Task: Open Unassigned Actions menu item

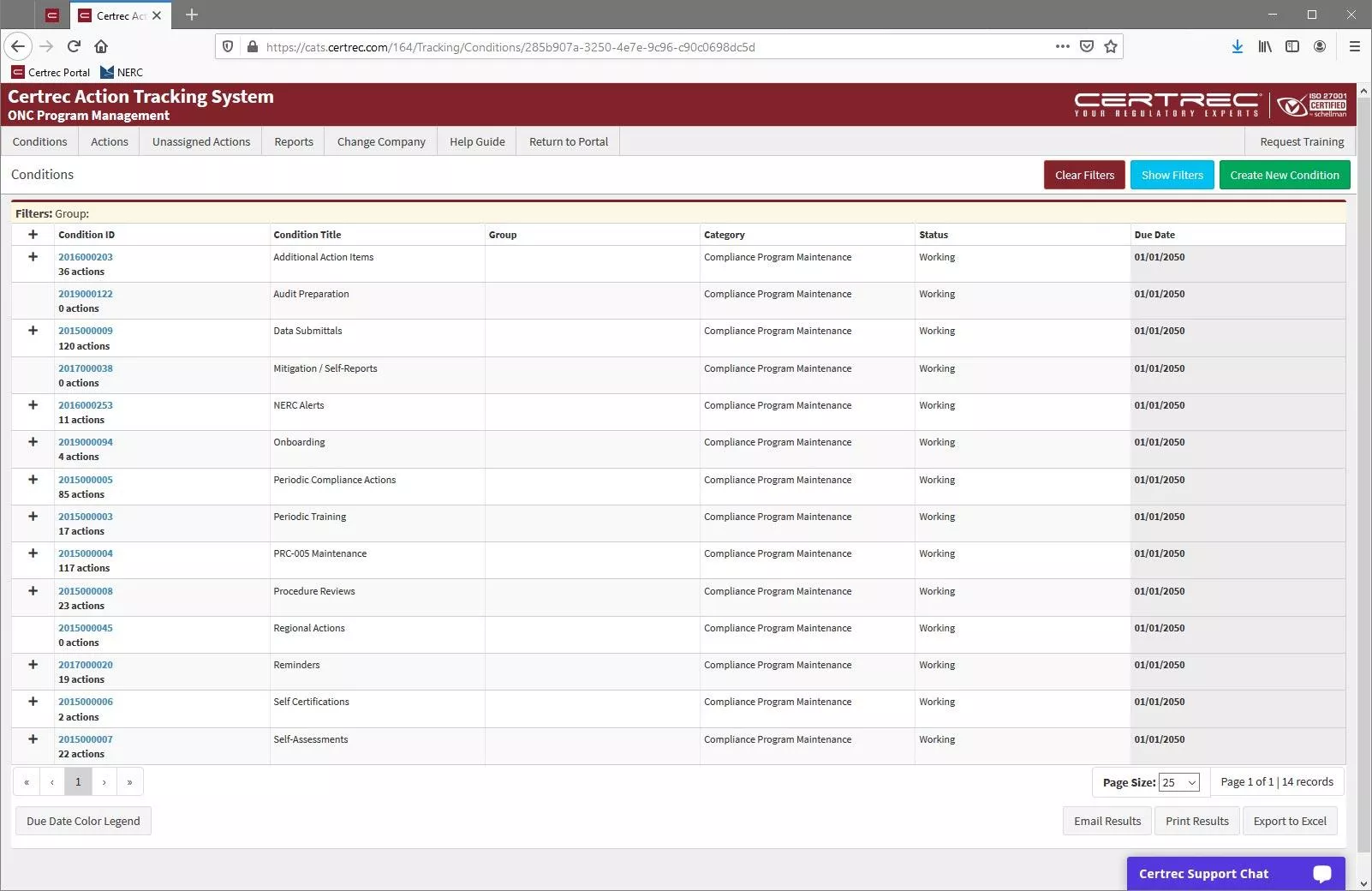Action: pyautogui.click(x=201, y=141)
